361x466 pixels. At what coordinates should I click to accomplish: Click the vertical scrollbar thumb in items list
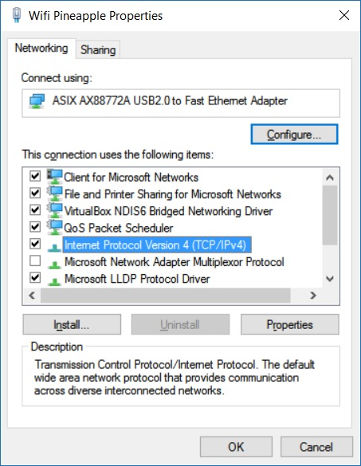click(x=330, y=215)
